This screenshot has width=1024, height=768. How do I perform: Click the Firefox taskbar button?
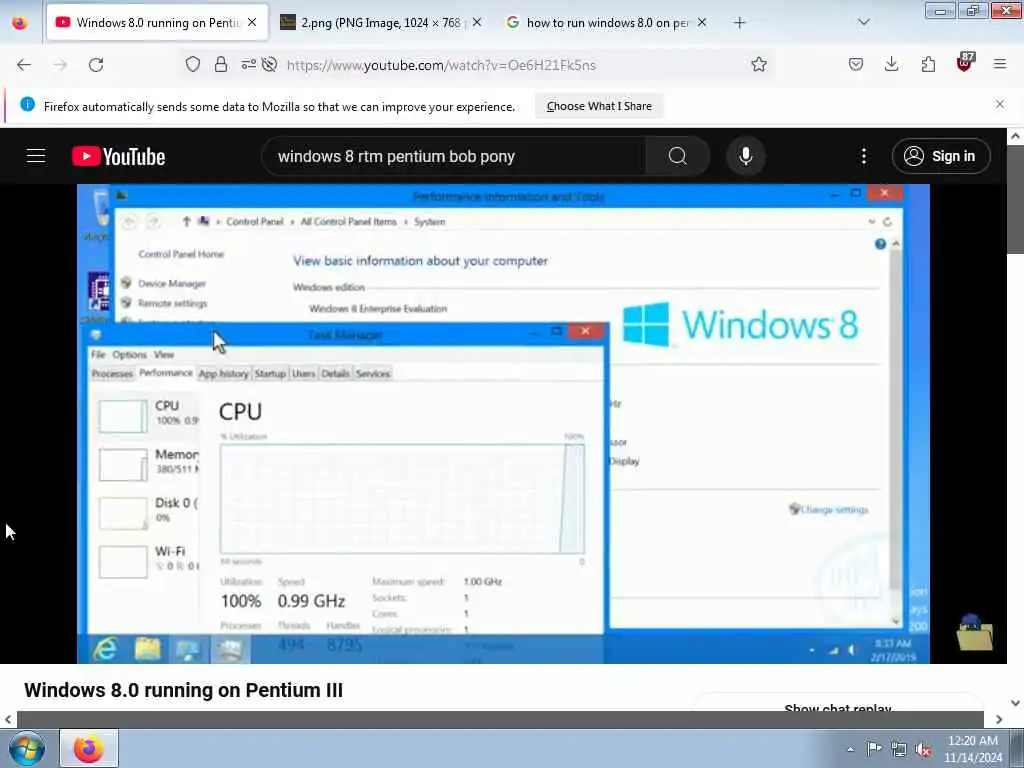[x=89, y=748]
